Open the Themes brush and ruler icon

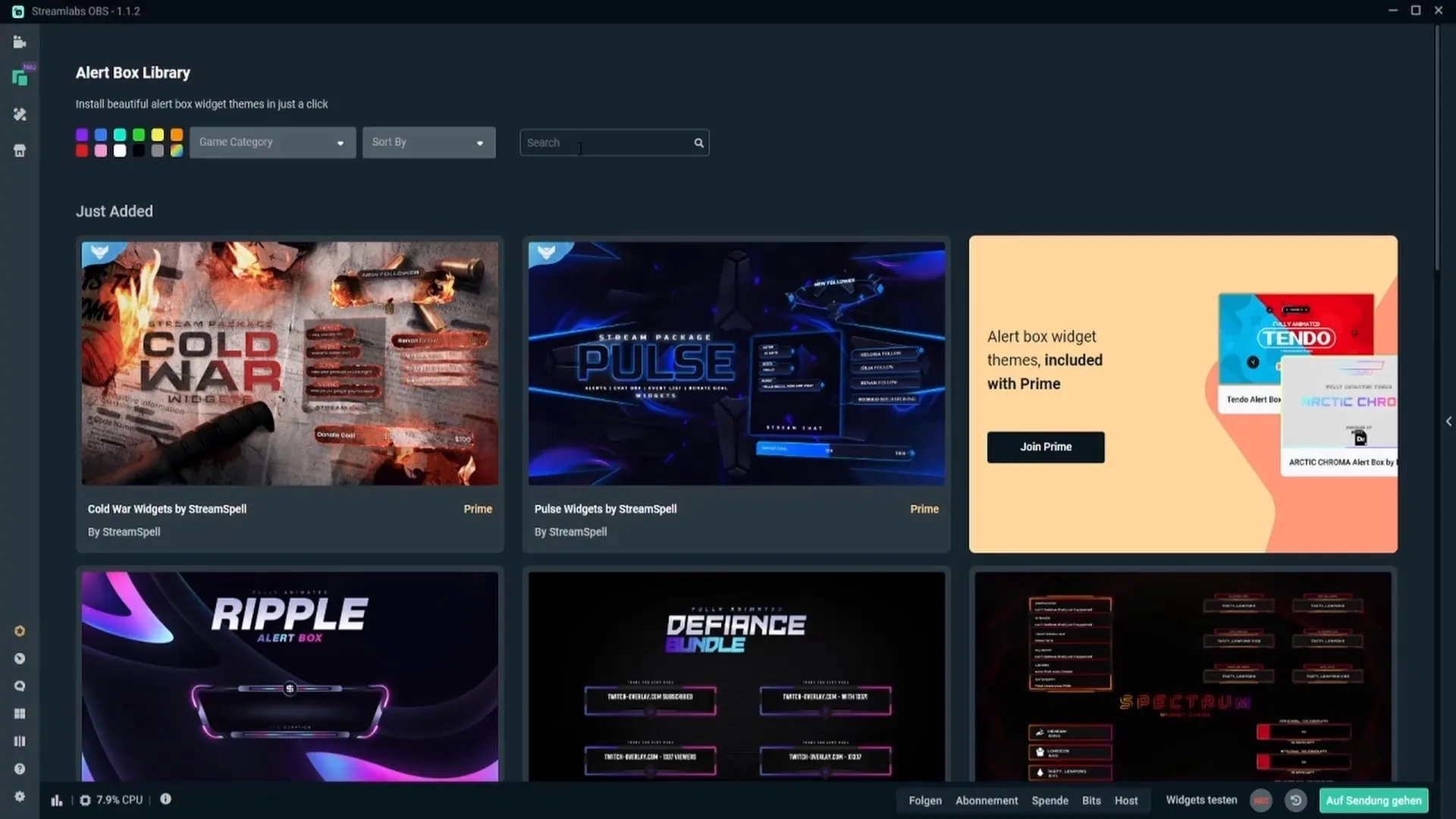tap(20, 114)
